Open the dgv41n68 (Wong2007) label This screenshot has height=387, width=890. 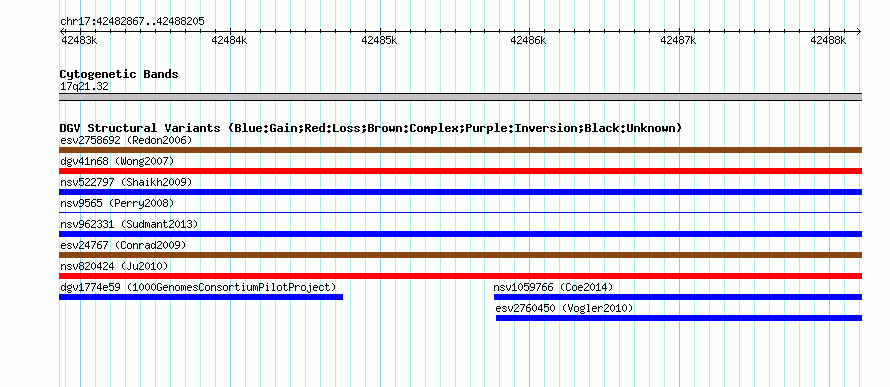pos(117,161)
